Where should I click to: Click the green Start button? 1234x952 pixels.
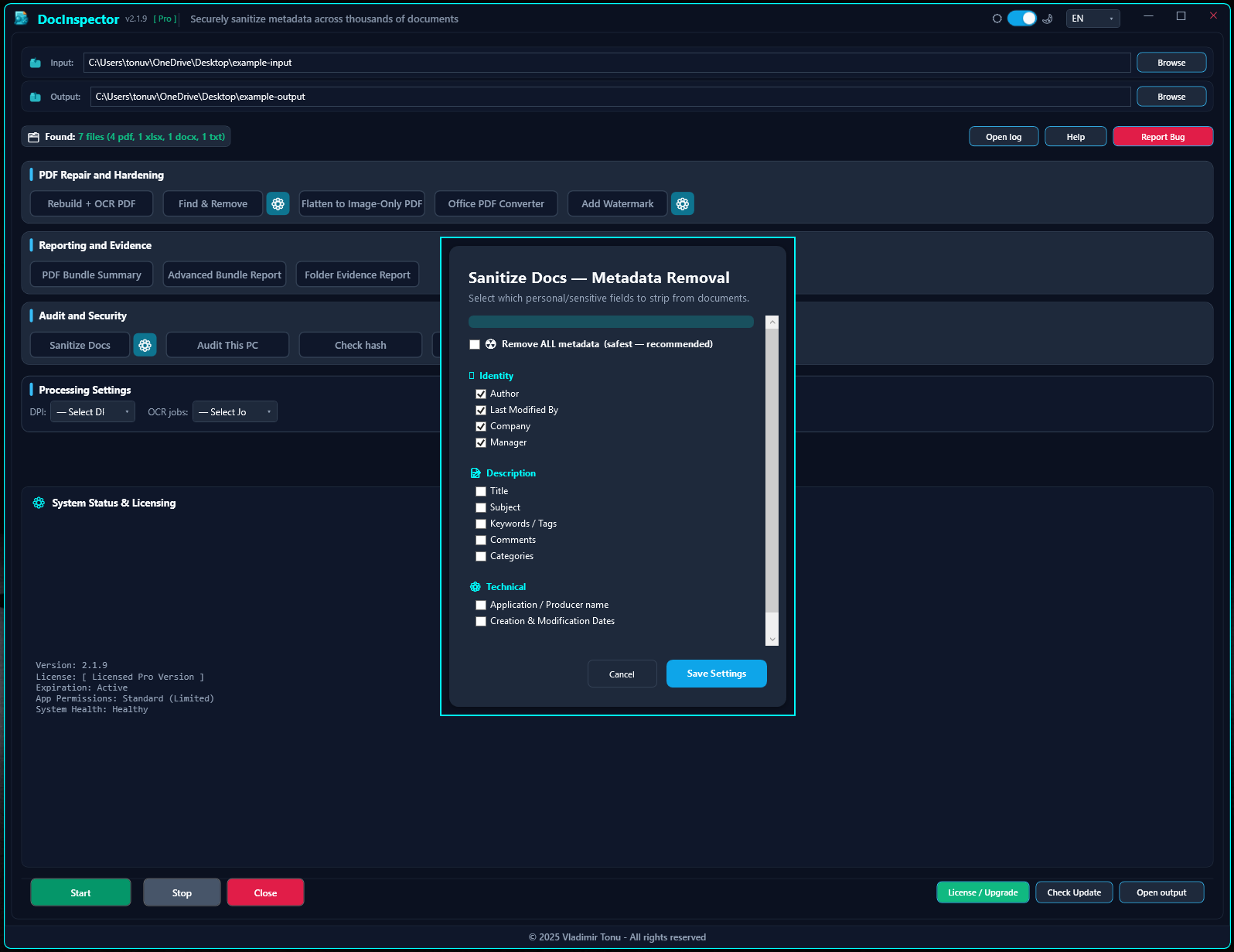click(80, 892)
